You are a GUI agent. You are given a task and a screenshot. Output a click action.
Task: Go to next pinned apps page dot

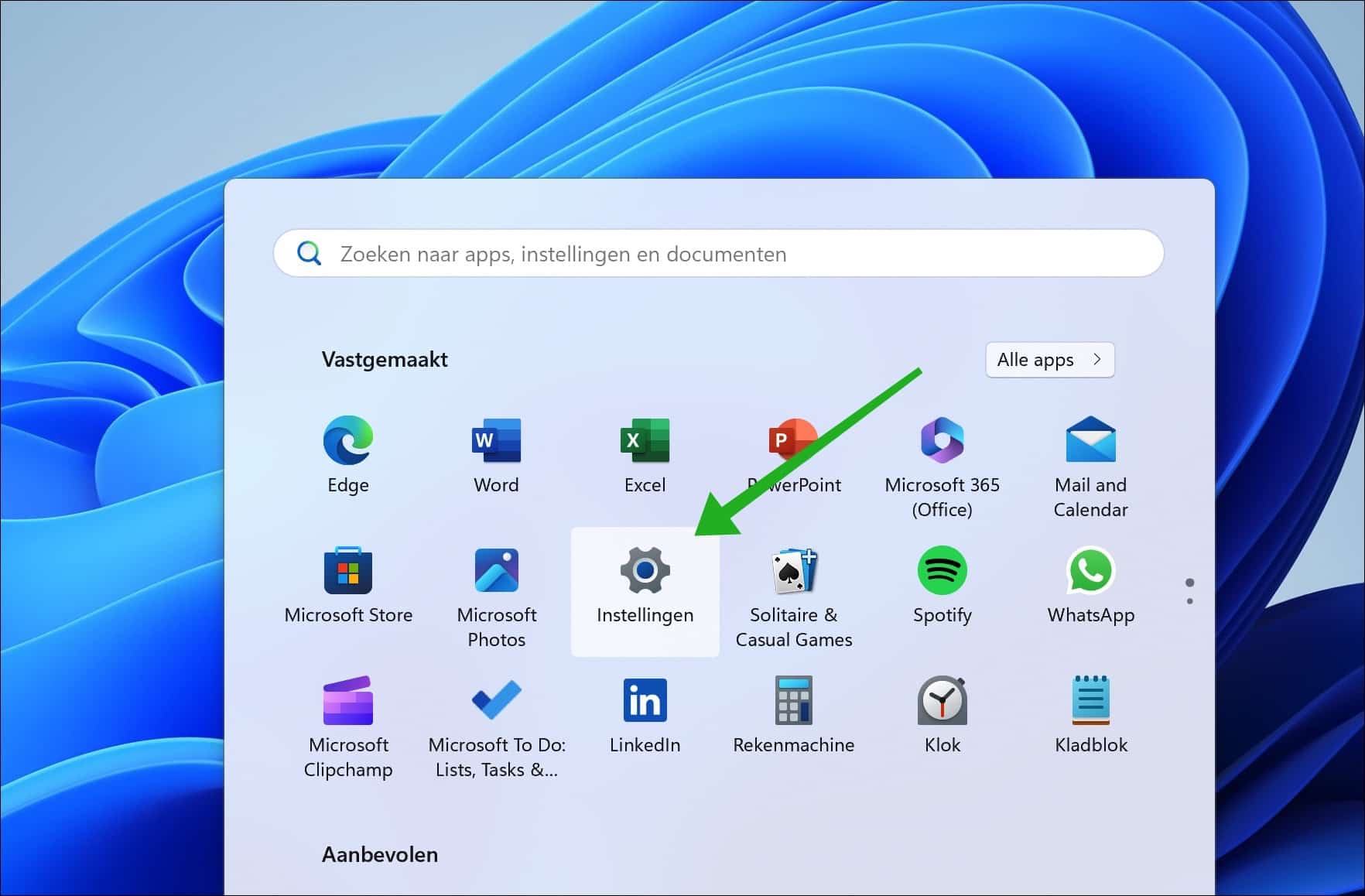click(1189, 601)
